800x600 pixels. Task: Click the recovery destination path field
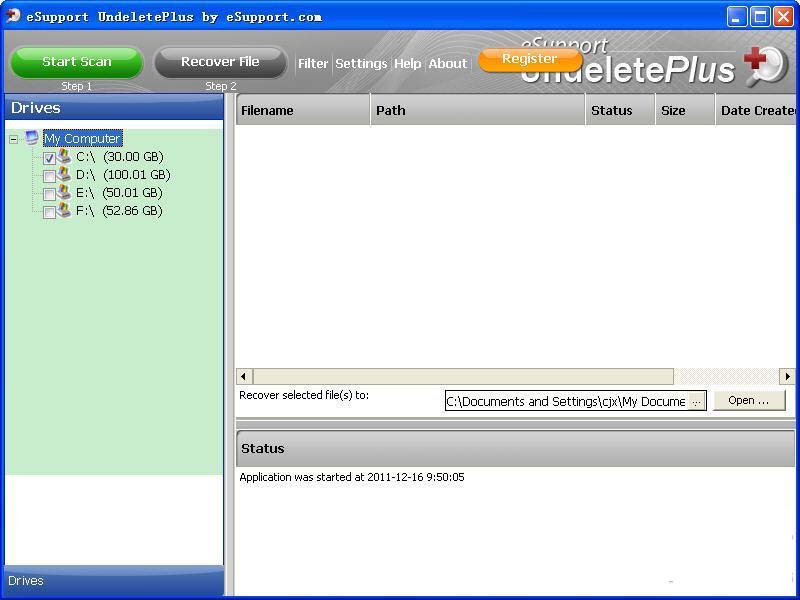tap(566, 401)
